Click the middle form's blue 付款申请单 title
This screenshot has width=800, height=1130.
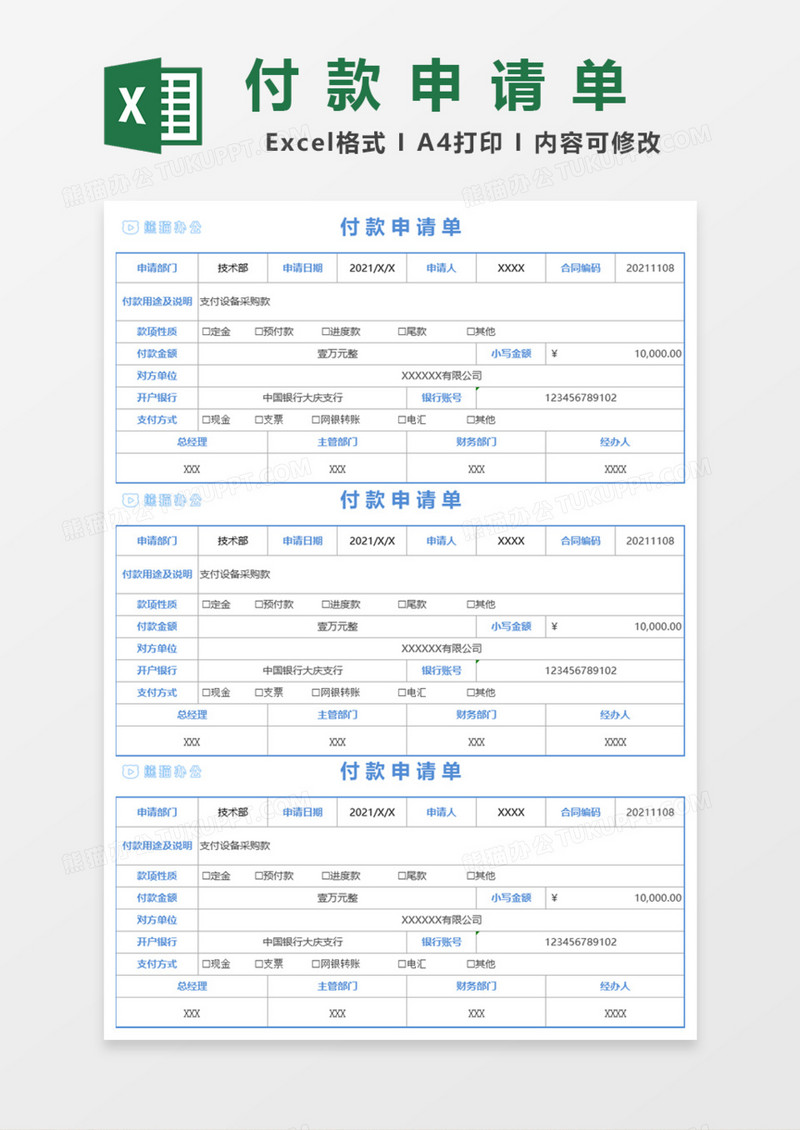point(401,500)
